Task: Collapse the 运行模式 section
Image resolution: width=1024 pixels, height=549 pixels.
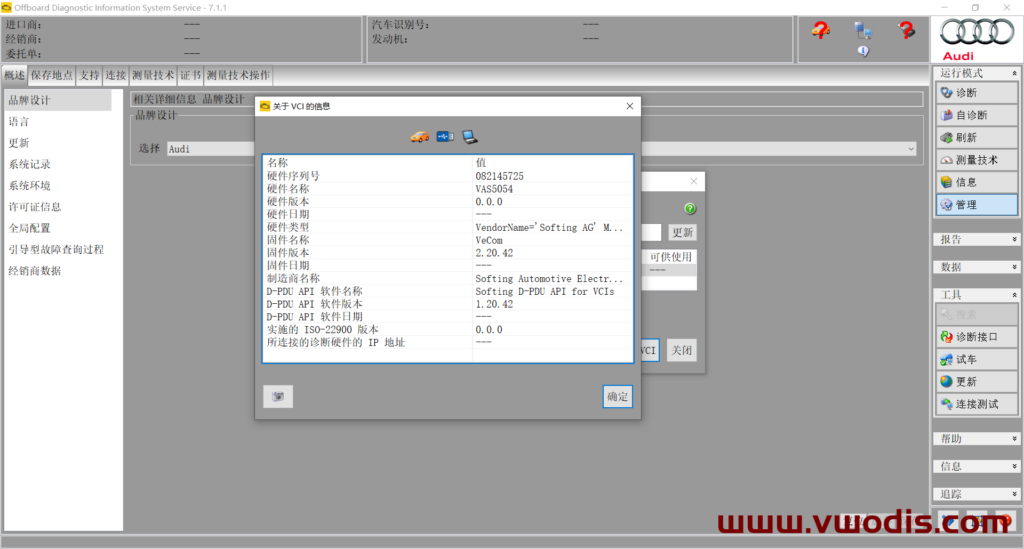Action: 1015,73
